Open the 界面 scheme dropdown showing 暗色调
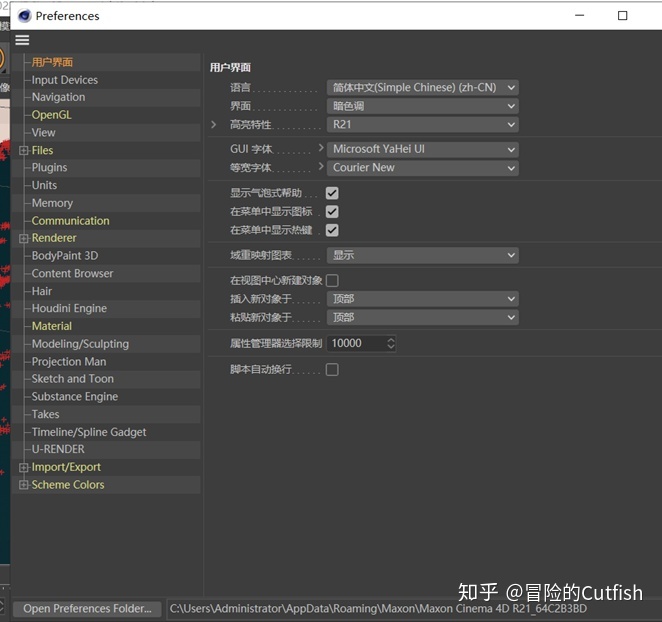The width and height of the screenshot is (662, 622). 423,106
